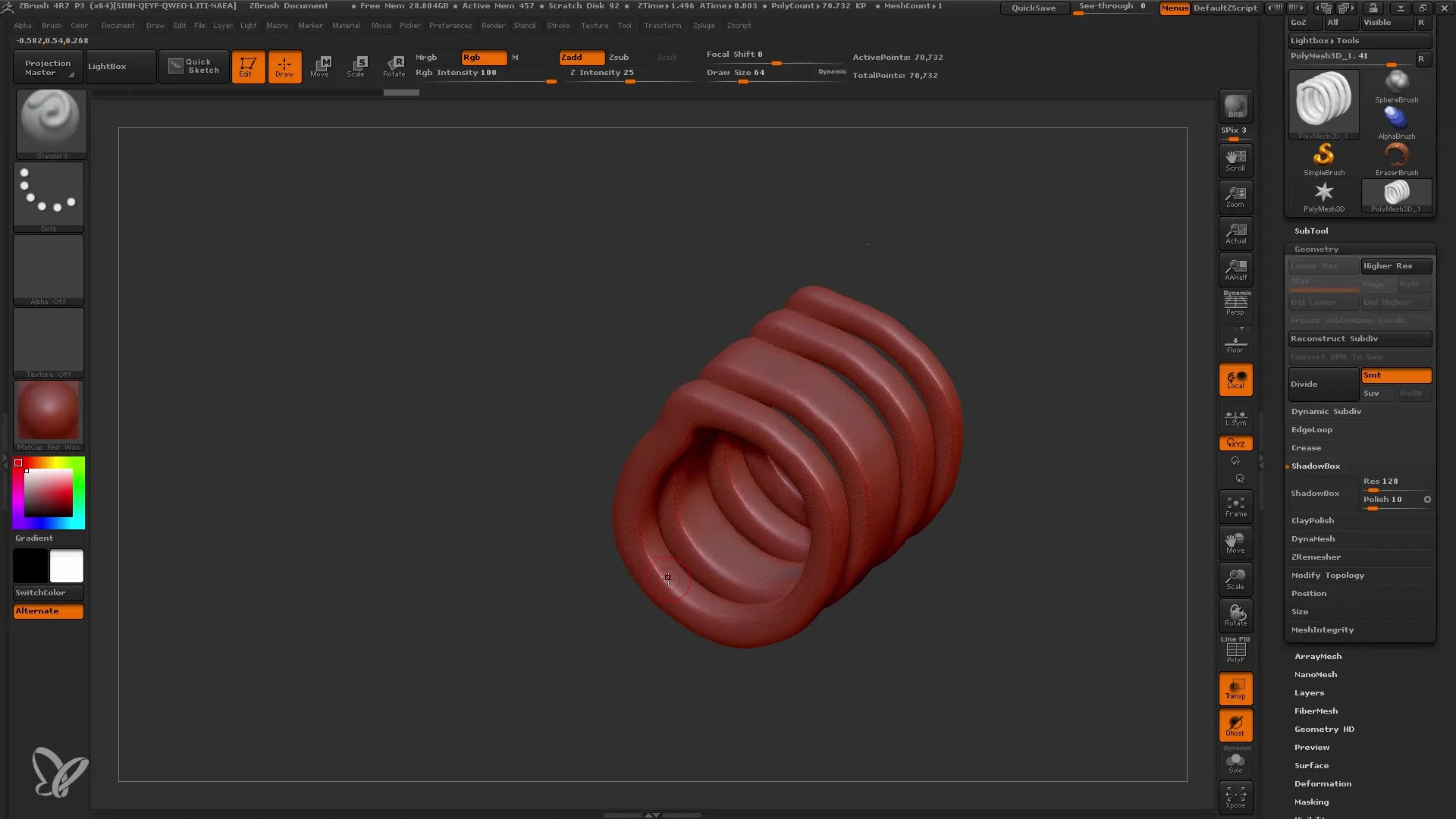Open the Stroke menu item
Image resolution: width=1456 pixels, height=819 pixels.
560,25
